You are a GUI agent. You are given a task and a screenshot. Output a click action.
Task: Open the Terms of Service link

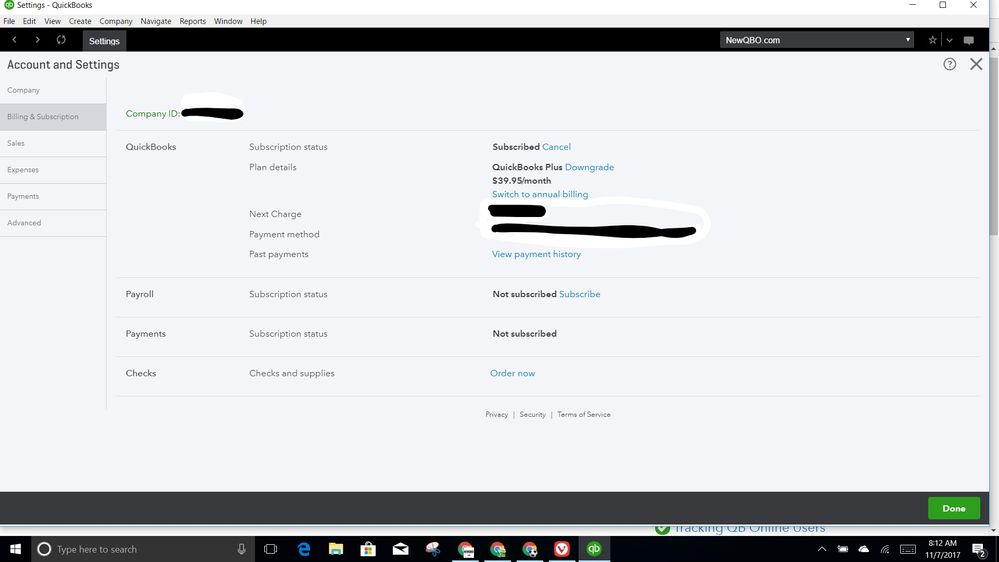click(x=584, y=415)
